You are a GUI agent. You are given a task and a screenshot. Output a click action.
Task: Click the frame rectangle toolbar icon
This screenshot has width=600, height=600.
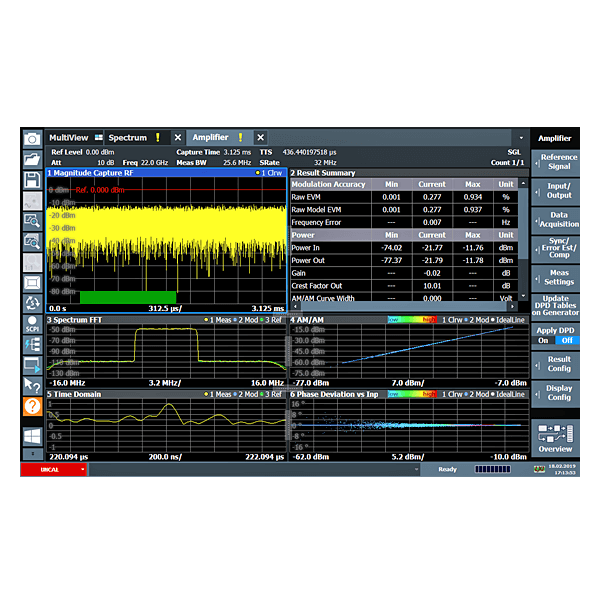click(32, 283)
